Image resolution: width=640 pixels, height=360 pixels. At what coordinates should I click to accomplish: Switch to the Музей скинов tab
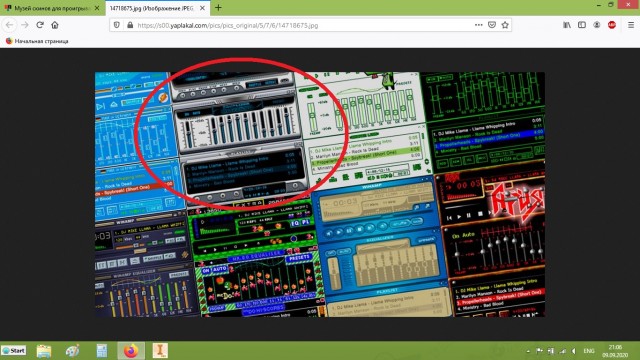[52, 8]
